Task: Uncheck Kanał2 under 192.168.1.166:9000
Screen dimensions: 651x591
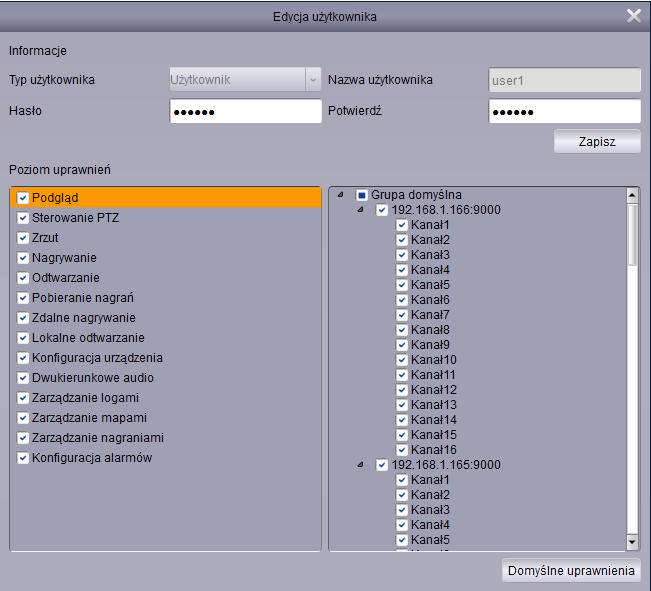Action: pyautogui.click(x=401, y=240)
